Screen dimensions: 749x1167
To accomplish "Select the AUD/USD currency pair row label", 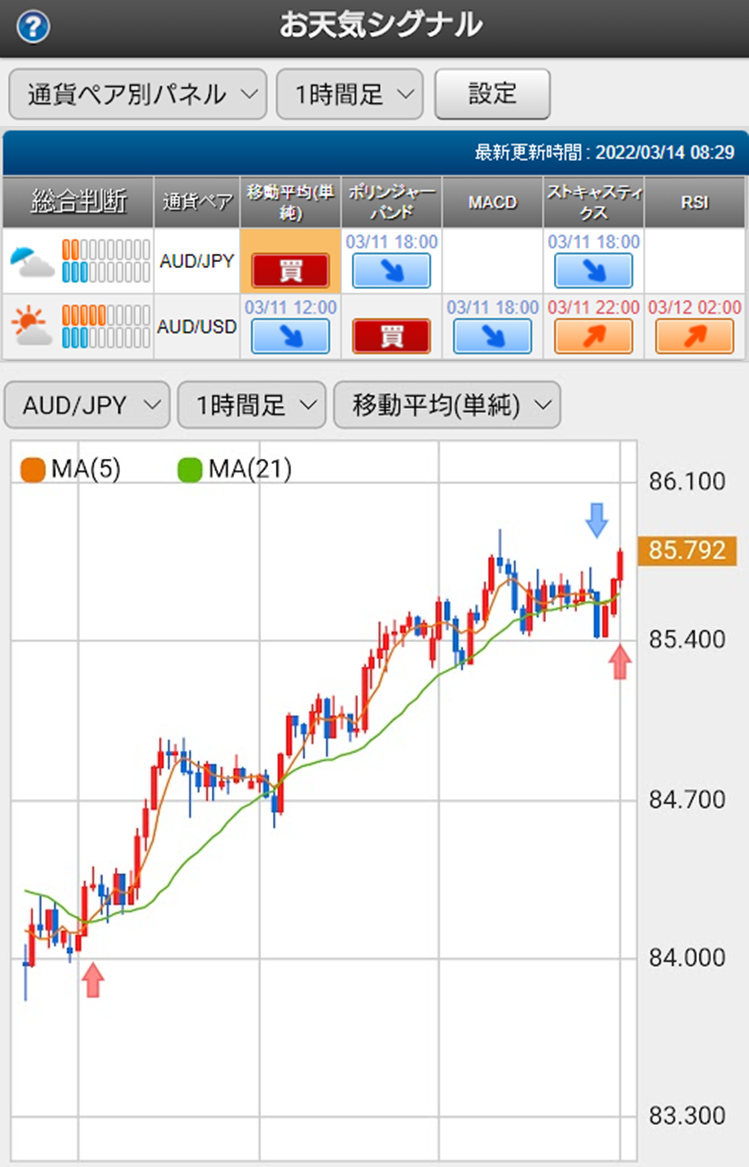I will click(x=197, y=327).
